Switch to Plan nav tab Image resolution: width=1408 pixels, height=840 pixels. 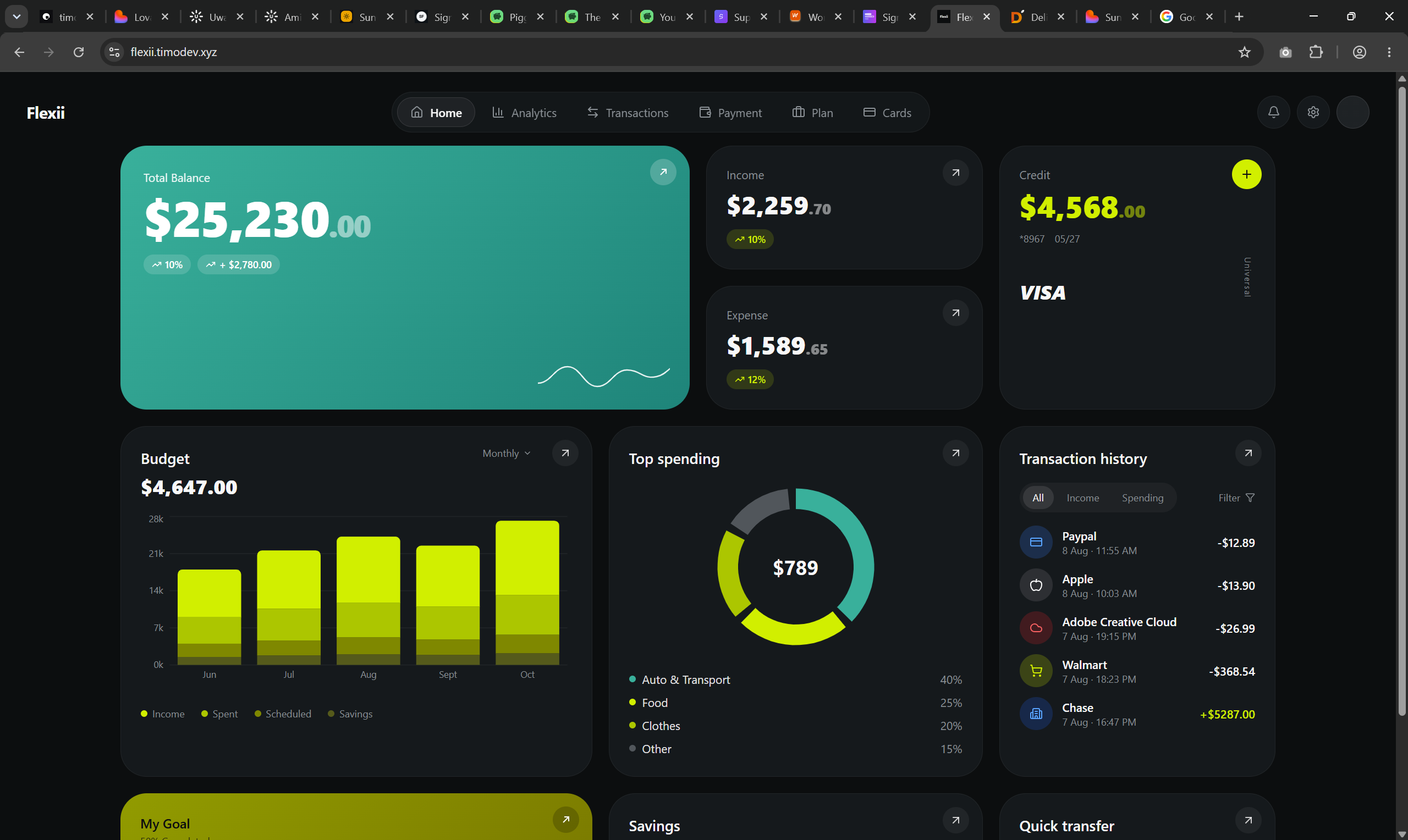pos(812,113)
